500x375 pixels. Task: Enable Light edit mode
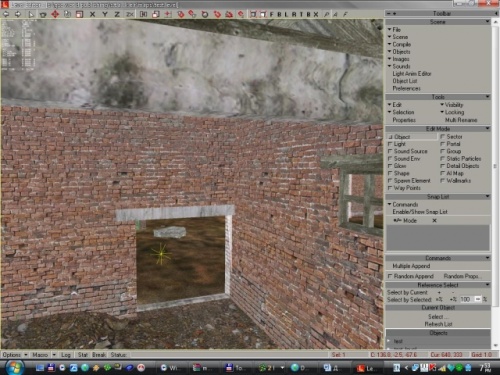tap(397, 144)
